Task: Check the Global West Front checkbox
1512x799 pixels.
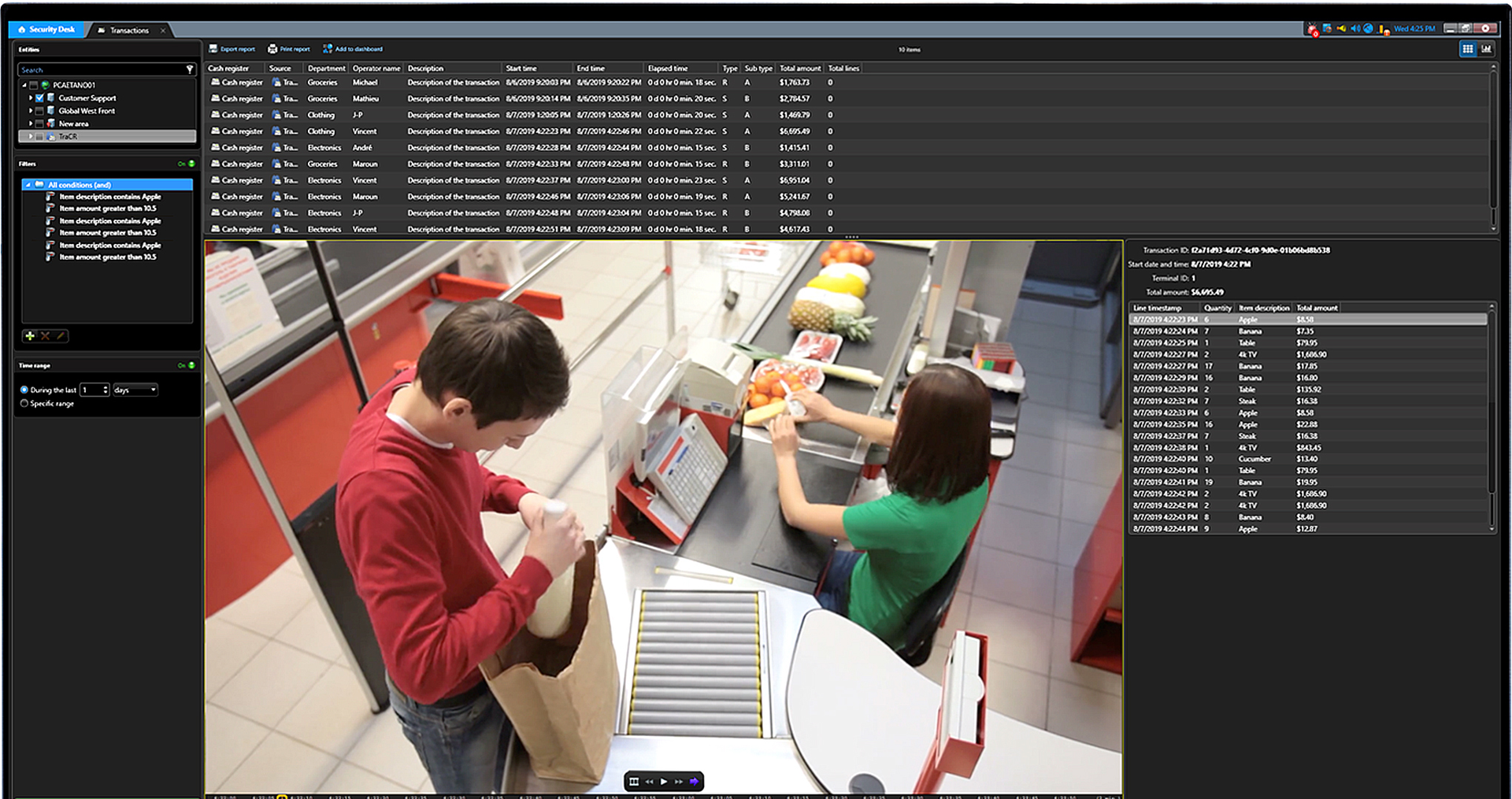Action: tap(39, 111)
